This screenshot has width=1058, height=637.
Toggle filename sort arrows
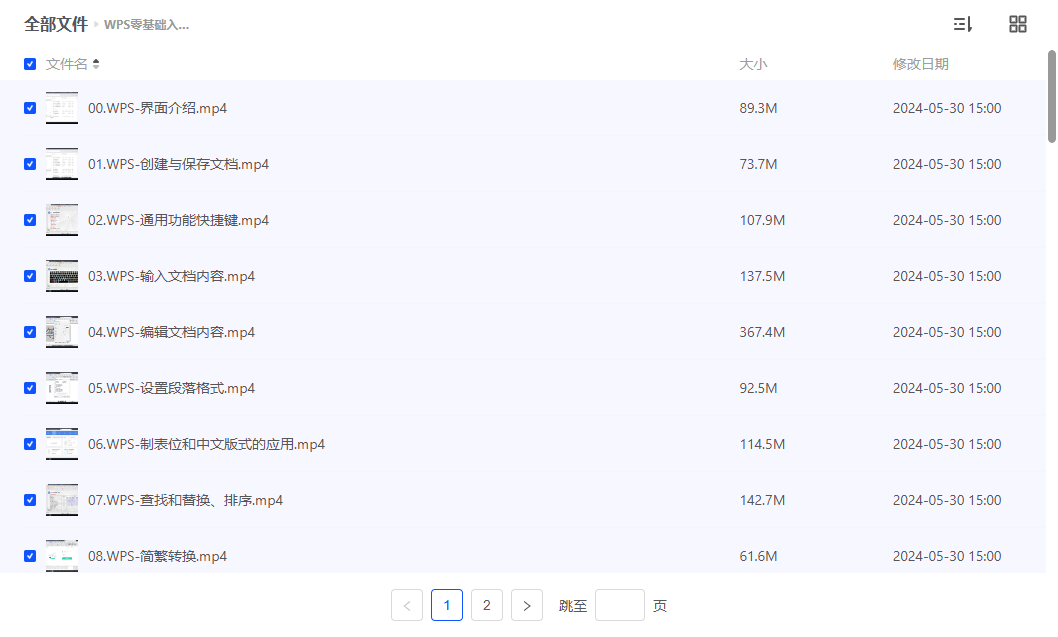(x=96, y=64)
